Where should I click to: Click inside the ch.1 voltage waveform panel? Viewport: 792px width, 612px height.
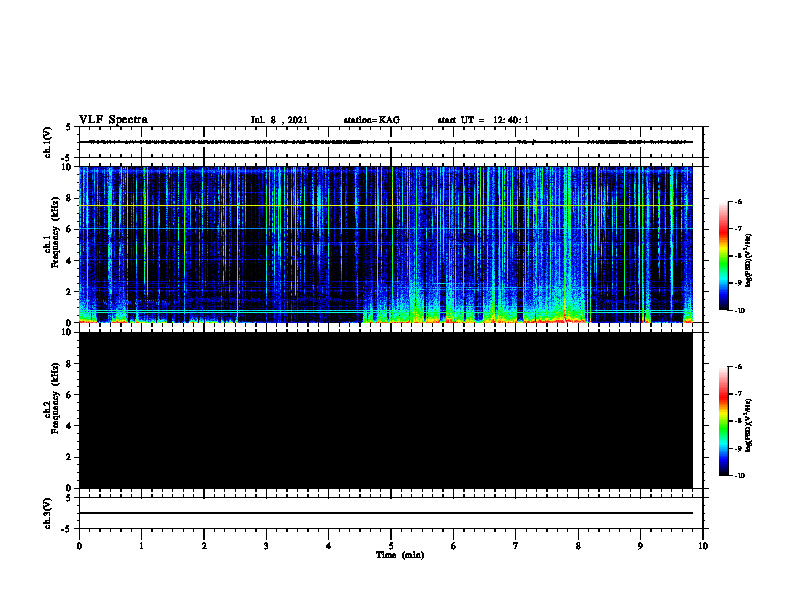[x=391, y=142]
